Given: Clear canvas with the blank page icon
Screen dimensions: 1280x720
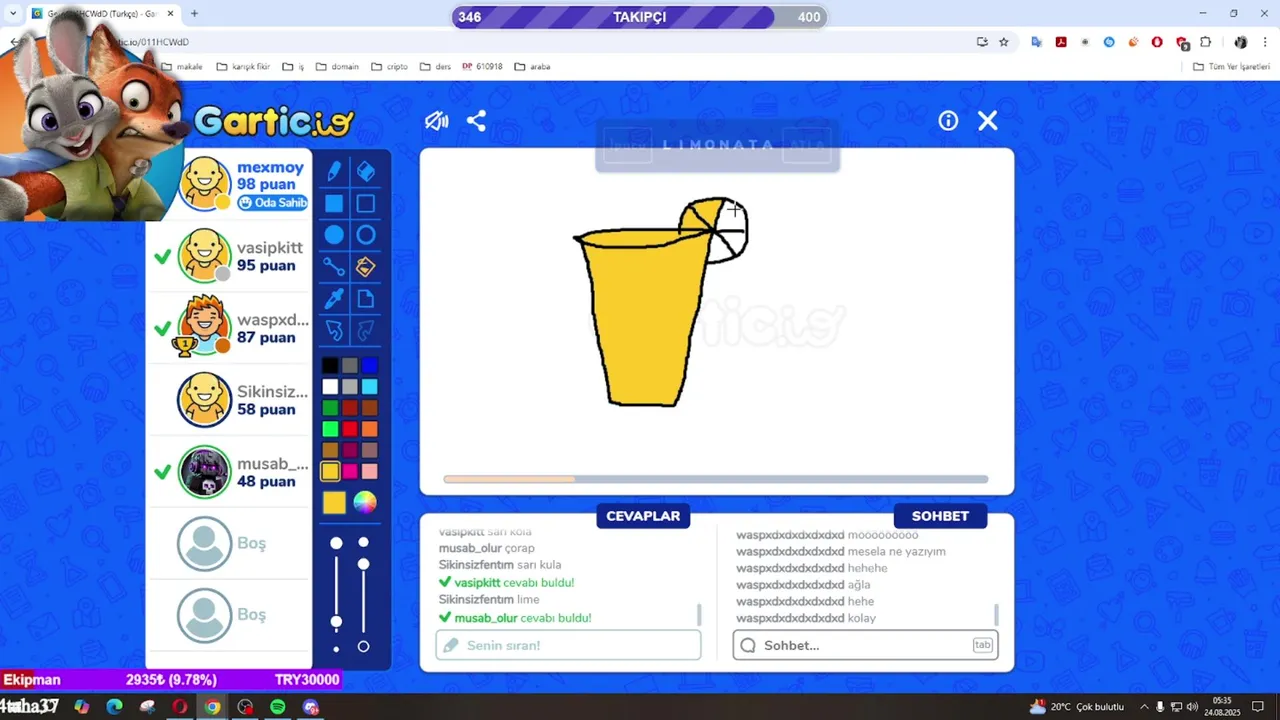Looking at the screenshot, I should pyautogui.click(x=366, y=299).
